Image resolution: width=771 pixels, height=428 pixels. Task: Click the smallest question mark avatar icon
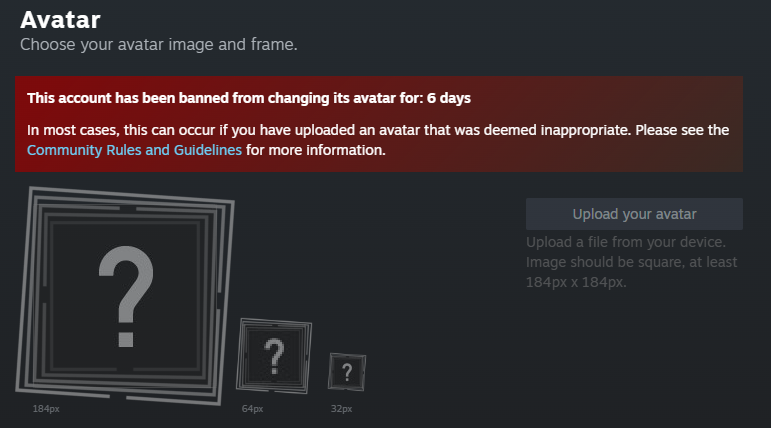click(347, 374)
